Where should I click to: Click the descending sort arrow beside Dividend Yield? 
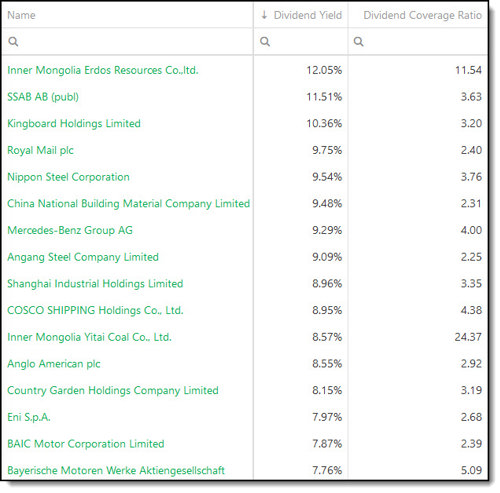pos(265,15)
